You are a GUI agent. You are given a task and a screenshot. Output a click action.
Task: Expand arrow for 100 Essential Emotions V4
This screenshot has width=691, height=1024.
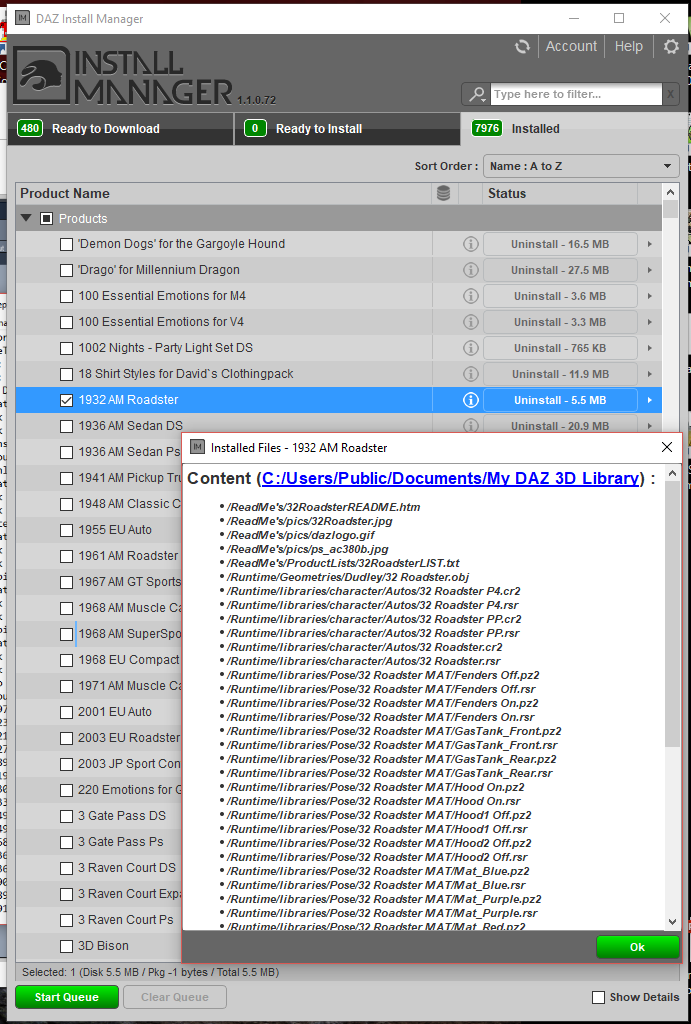[649, 322]
